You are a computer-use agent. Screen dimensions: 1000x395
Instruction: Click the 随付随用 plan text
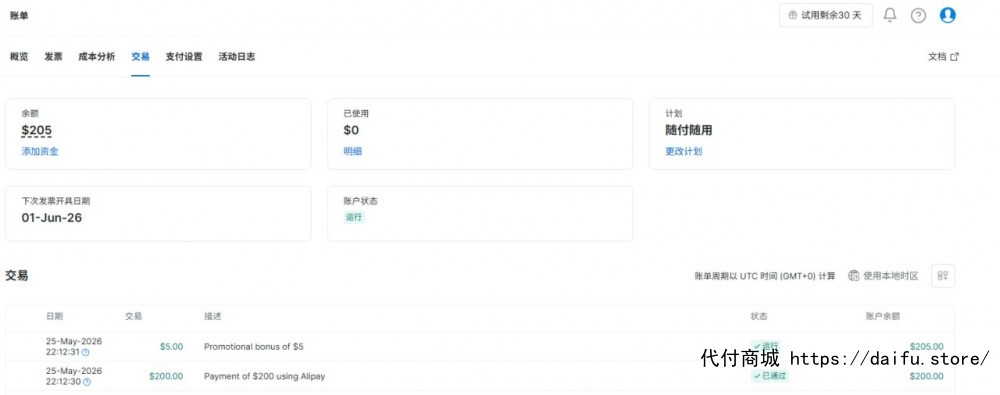click(689, 131)
